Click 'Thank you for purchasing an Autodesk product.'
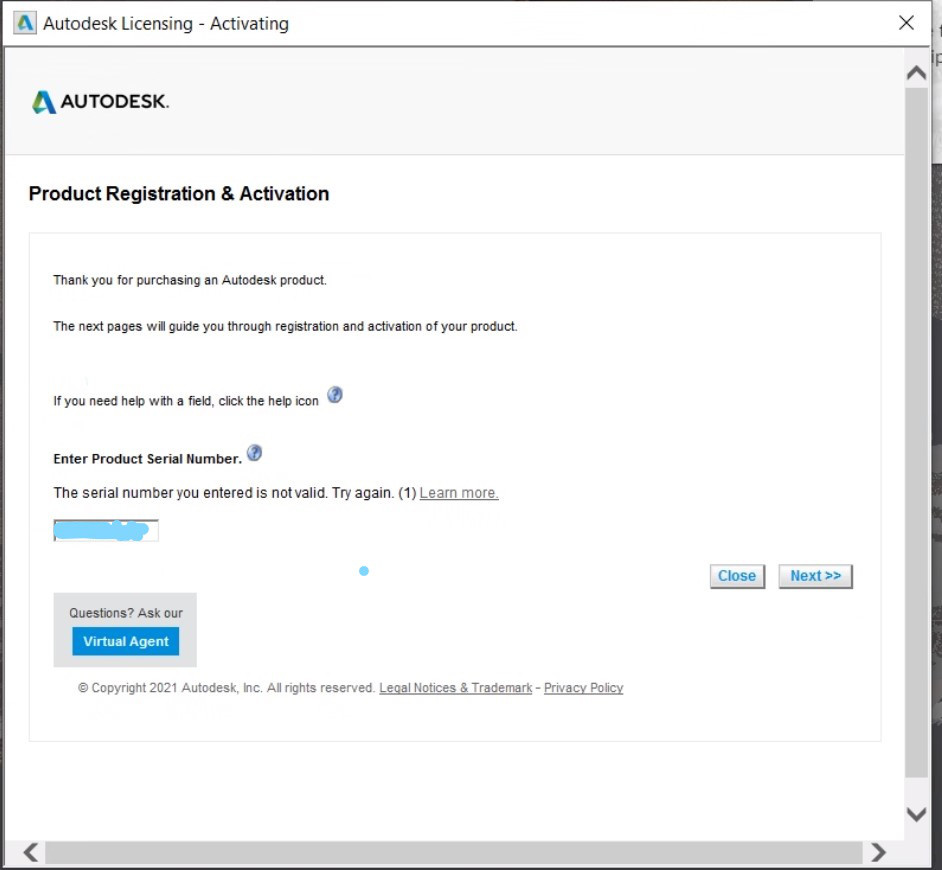942x870 pixels. [190, 280]
